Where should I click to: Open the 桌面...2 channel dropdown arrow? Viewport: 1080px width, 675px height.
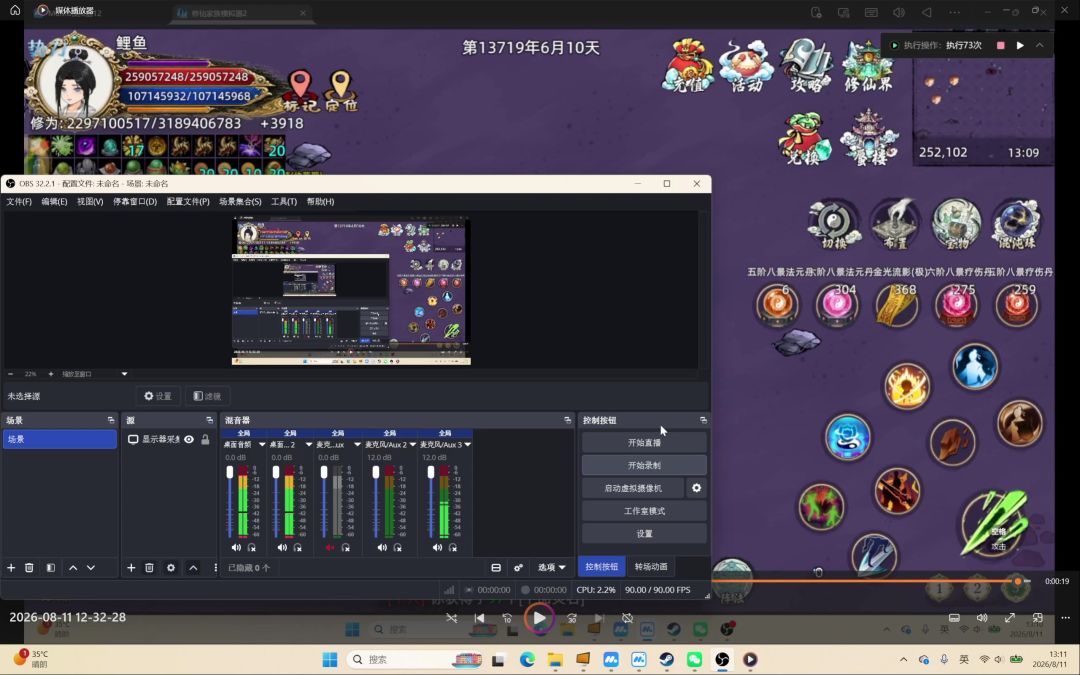[309, 445]
